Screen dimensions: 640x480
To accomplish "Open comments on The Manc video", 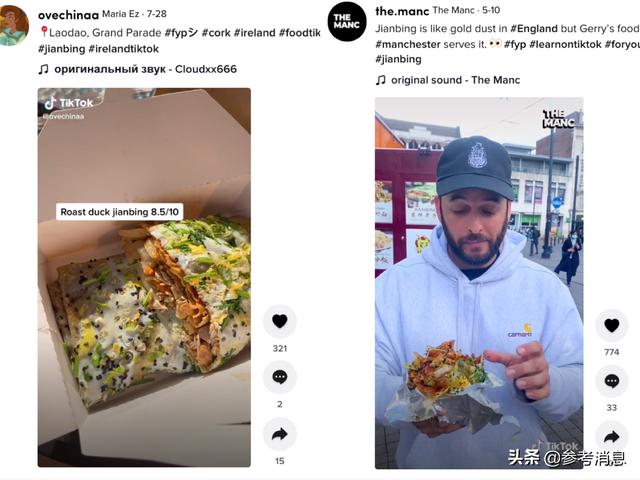I will (611, 381).
